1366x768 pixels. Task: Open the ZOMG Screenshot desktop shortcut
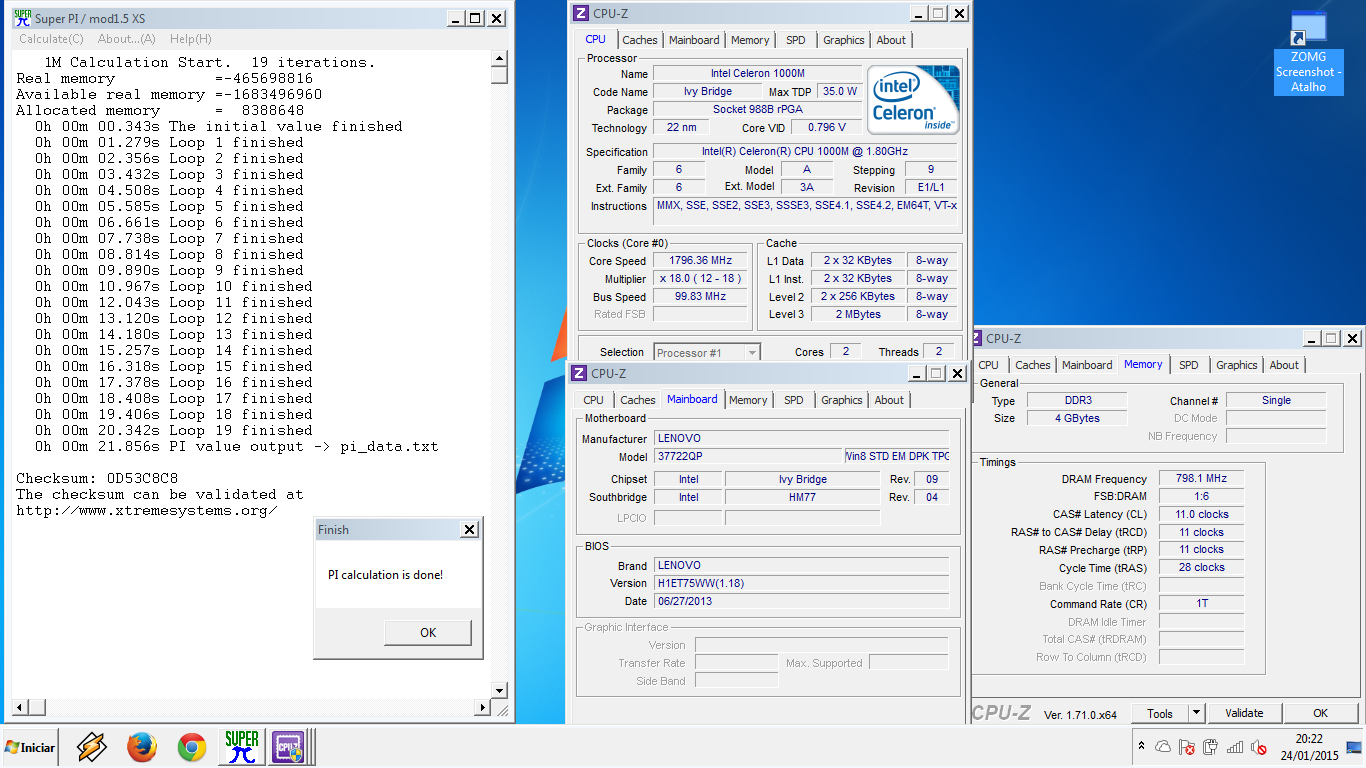1308,53
